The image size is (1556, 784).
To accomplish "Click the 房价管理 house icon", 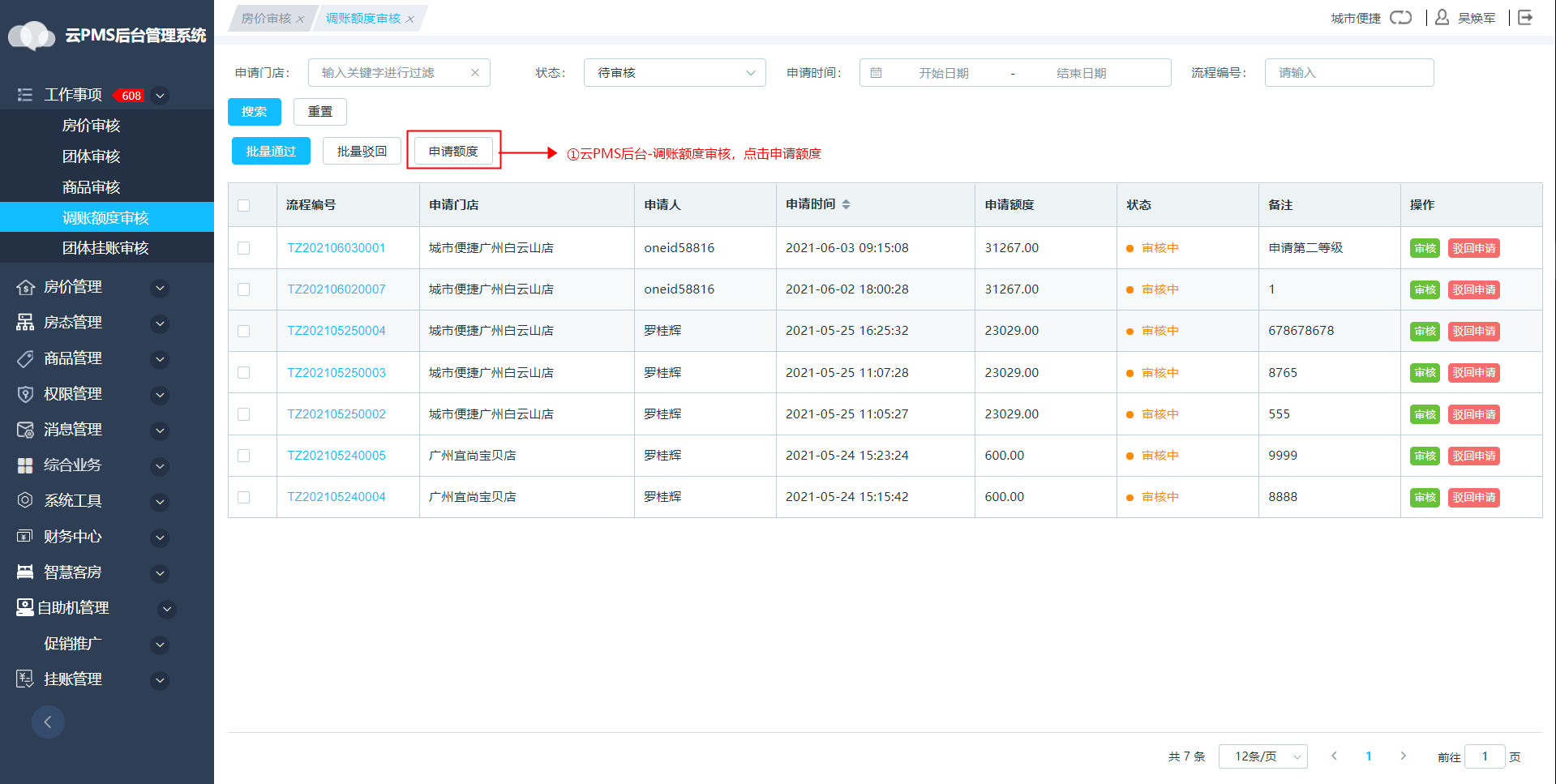I will pos(25,287).
